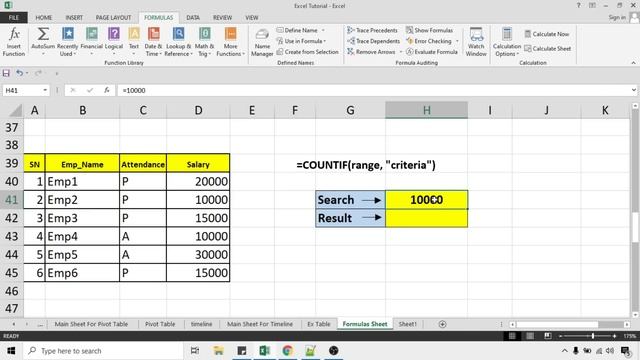The image size is (640, 360).
Task: Open the Name Manager
Action: (x=262, y=42)
